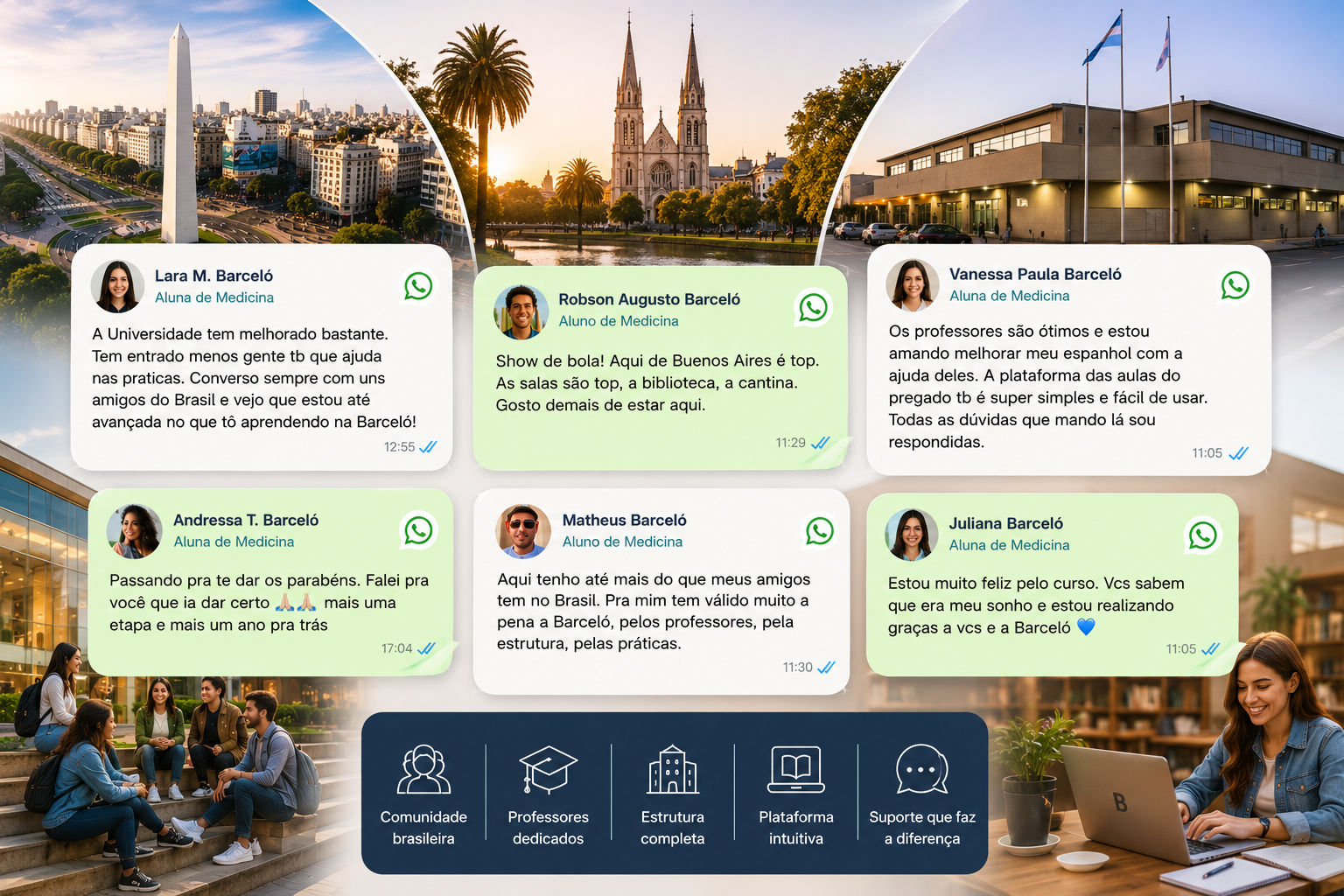Open Matheus Barceló profile photo
1344x896 pixels.
pyautogui.click(x=523, y=531)
